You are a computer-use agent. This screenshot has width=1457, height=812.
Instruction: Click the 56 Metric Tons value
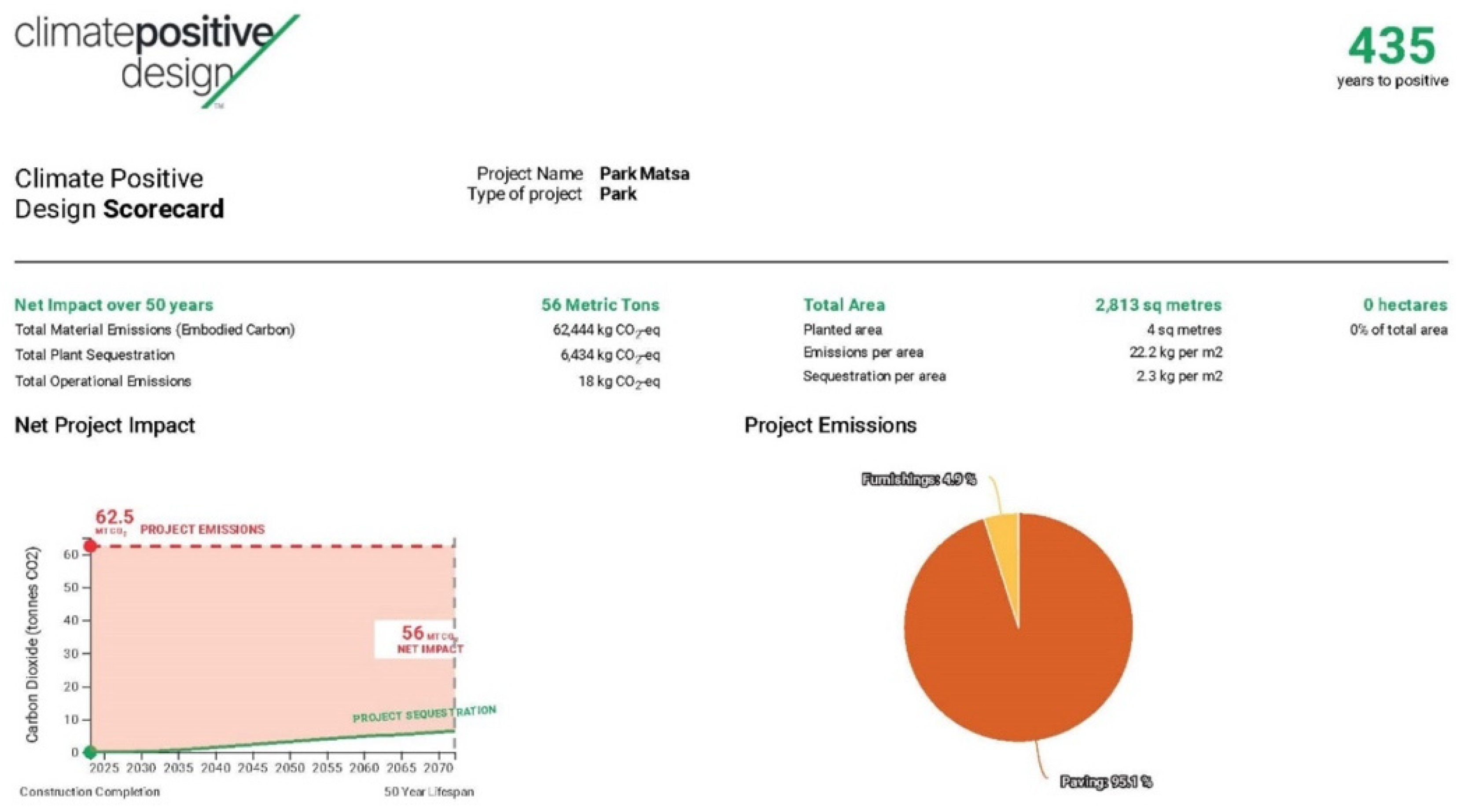point(600,305)
